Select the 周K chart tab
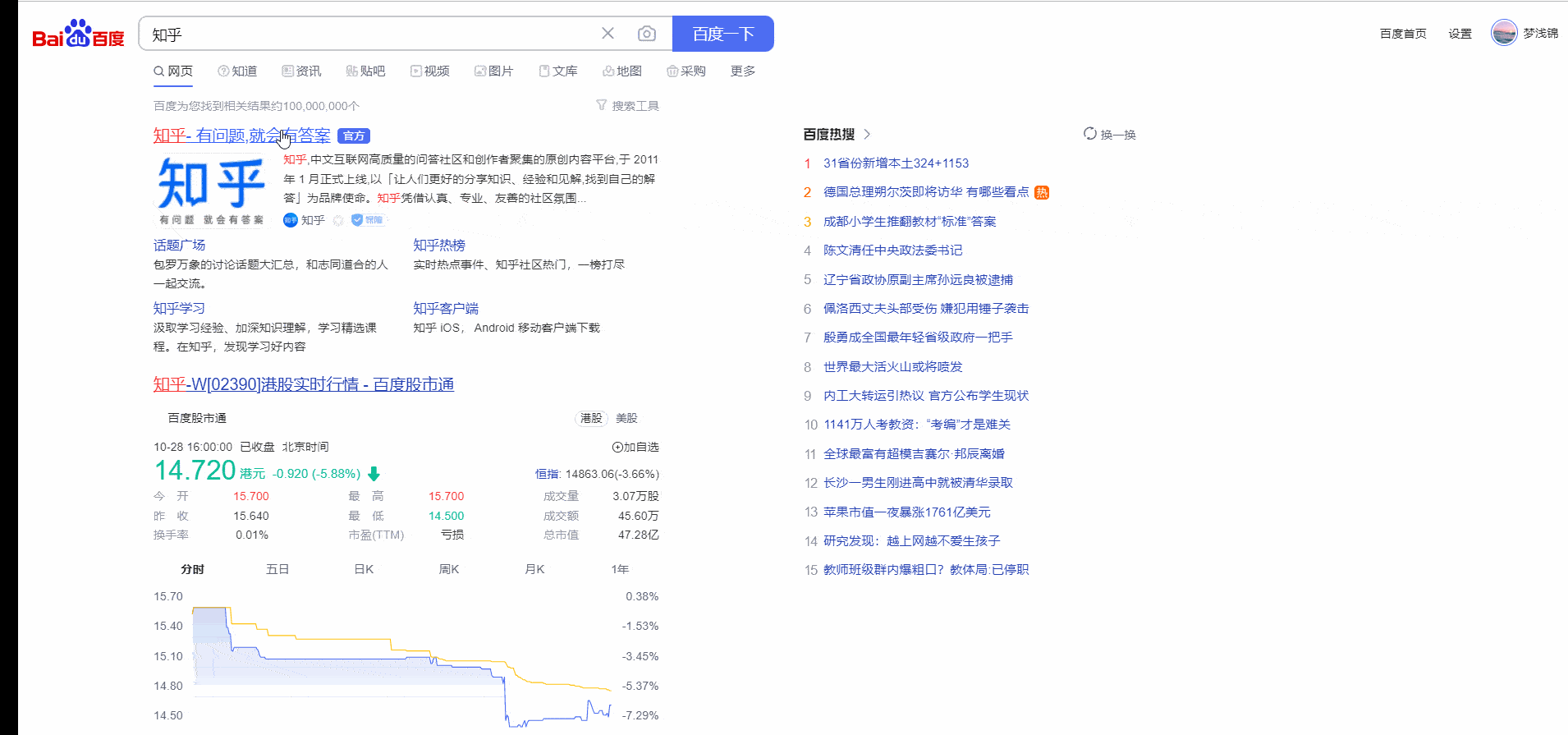 pos(449,569)
